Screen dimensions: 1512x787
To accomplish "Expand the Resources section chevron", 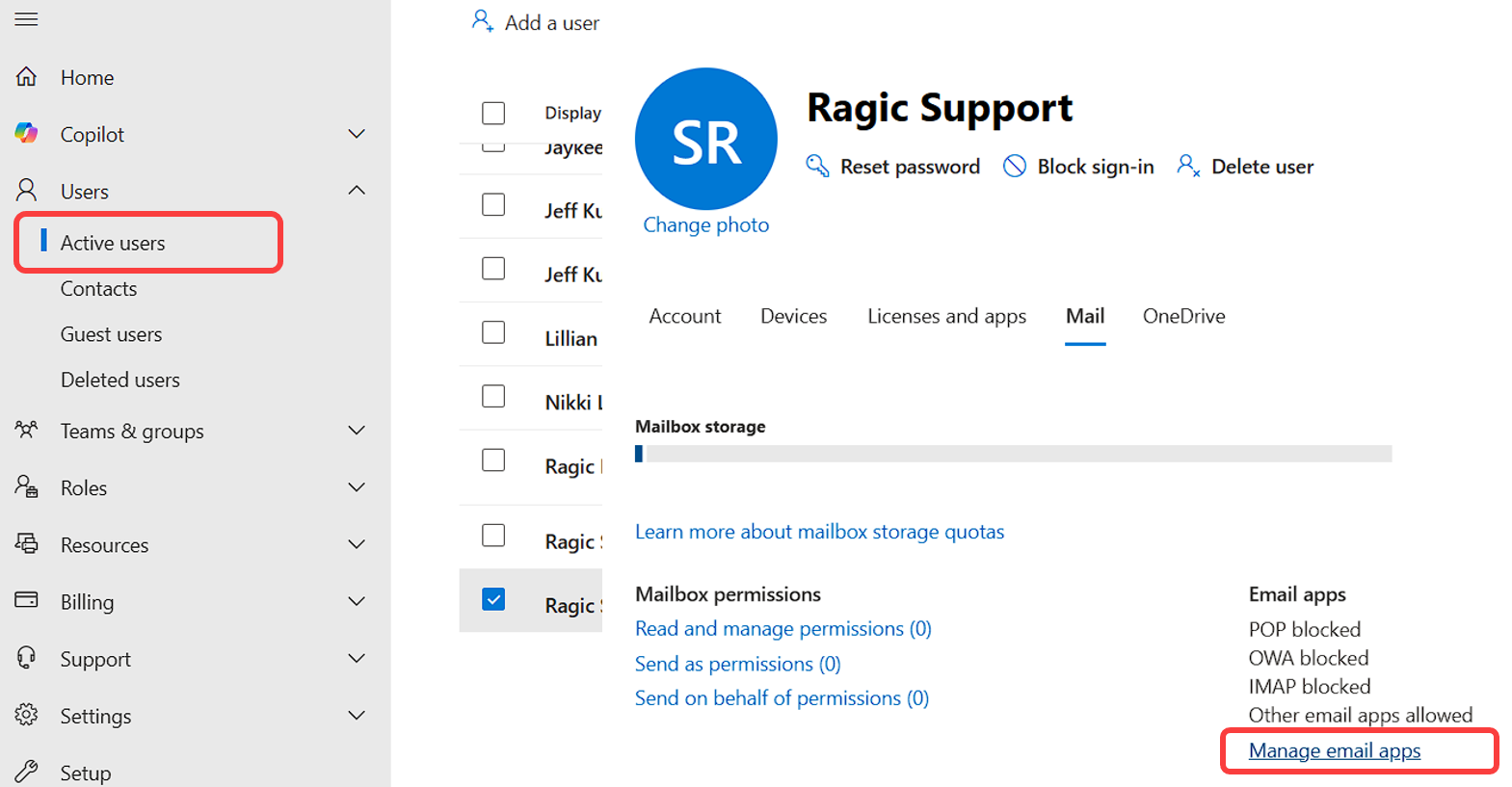I will click(x=357, y=544).
